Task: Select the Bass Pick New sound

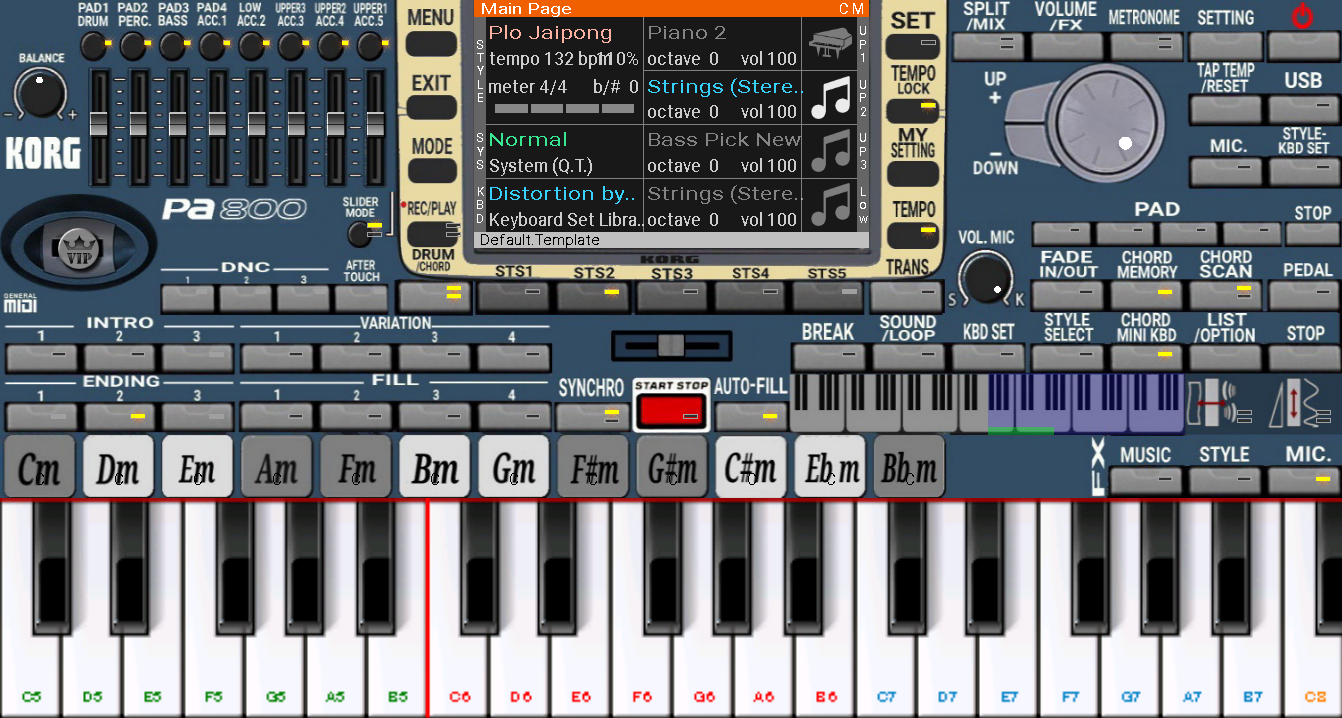Action: (x=724, y=140)
